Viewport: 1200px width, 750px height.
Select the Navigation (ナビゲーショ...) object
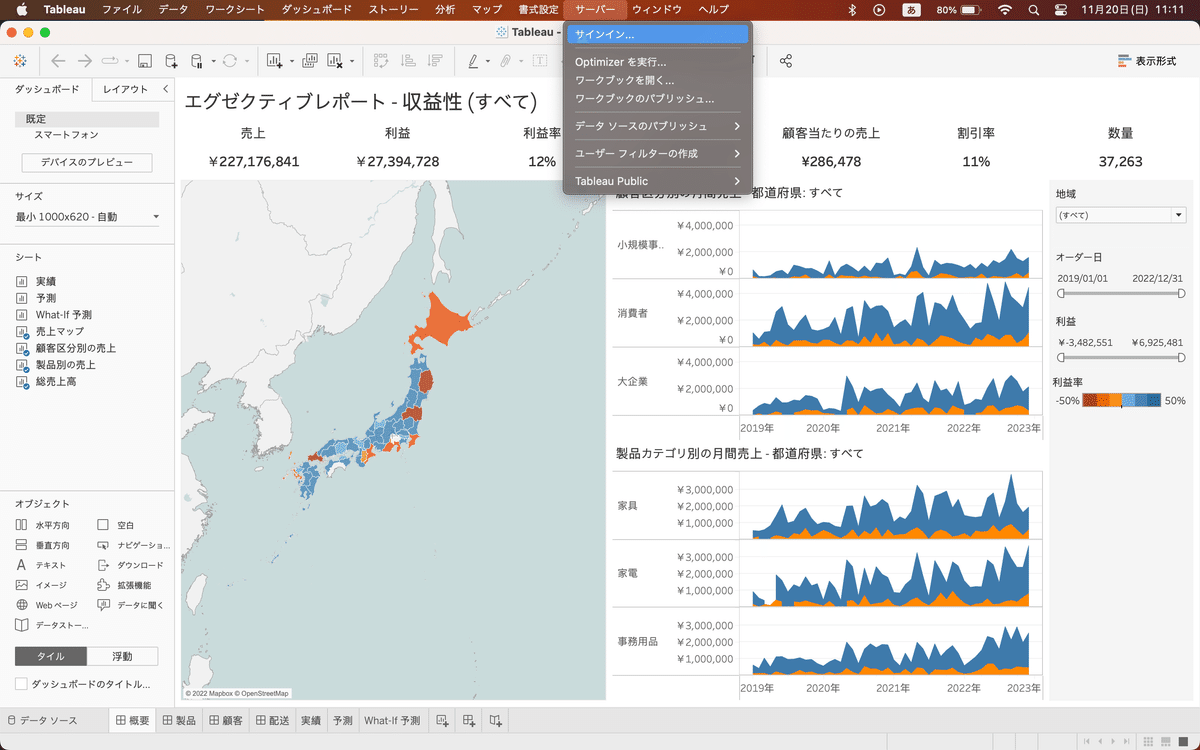[x=133, y=545]
